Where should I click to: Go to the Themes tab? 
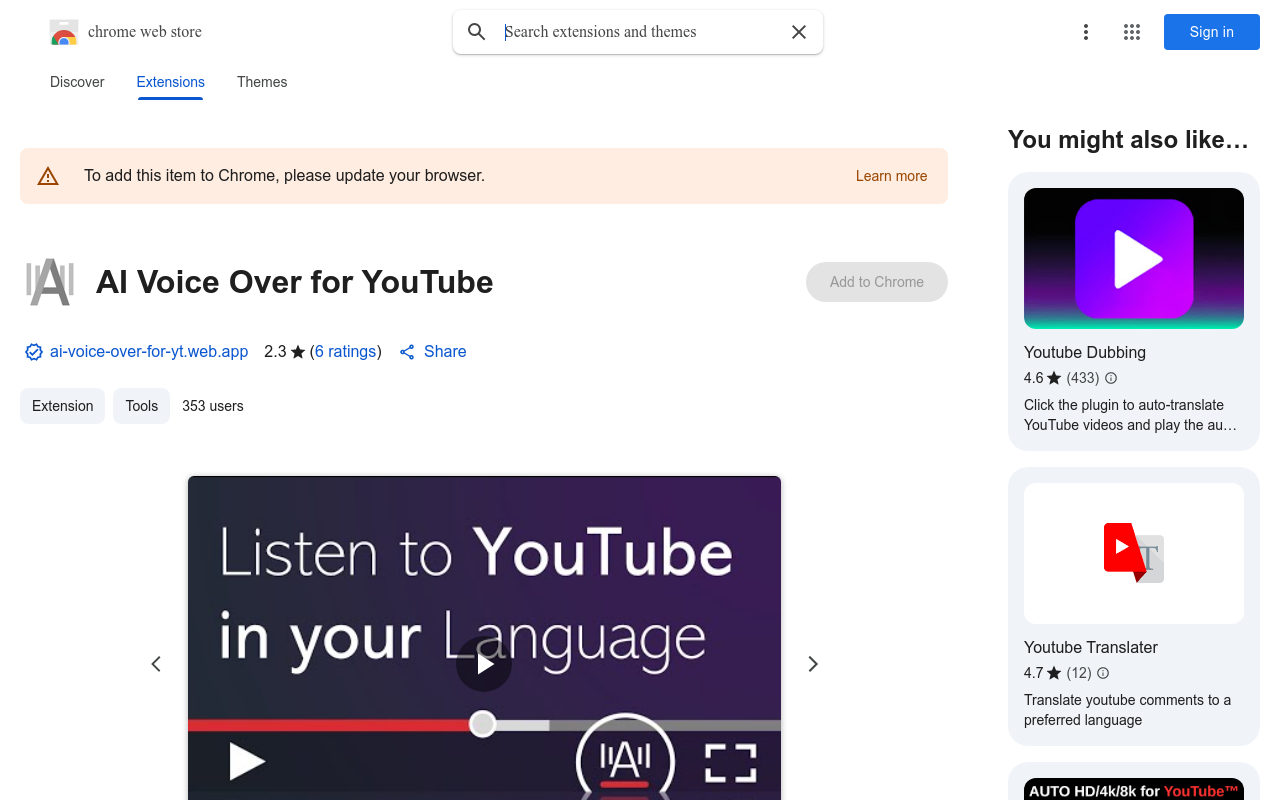[x=262, y=82]
